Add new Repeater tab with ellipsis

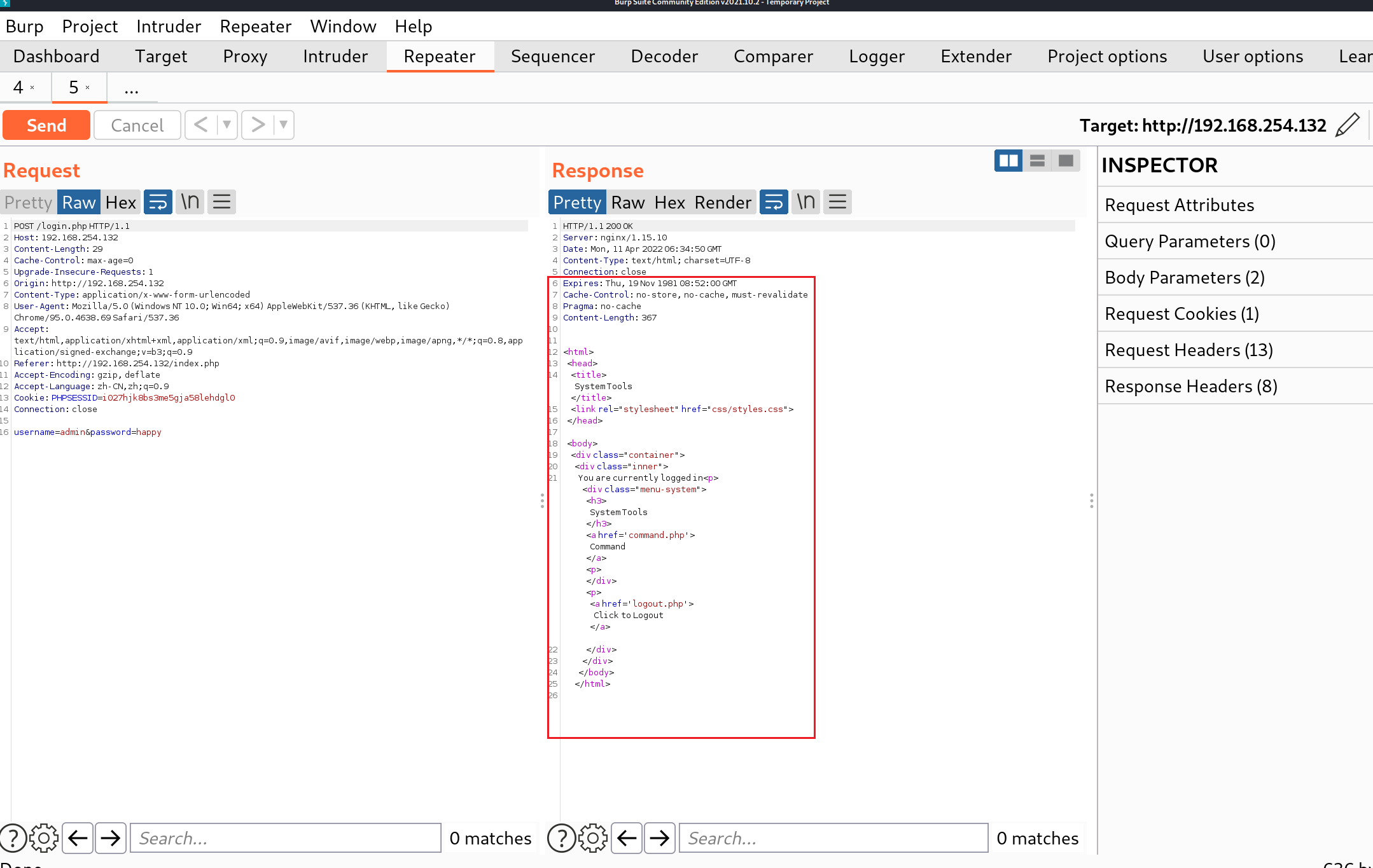[132, 88]
